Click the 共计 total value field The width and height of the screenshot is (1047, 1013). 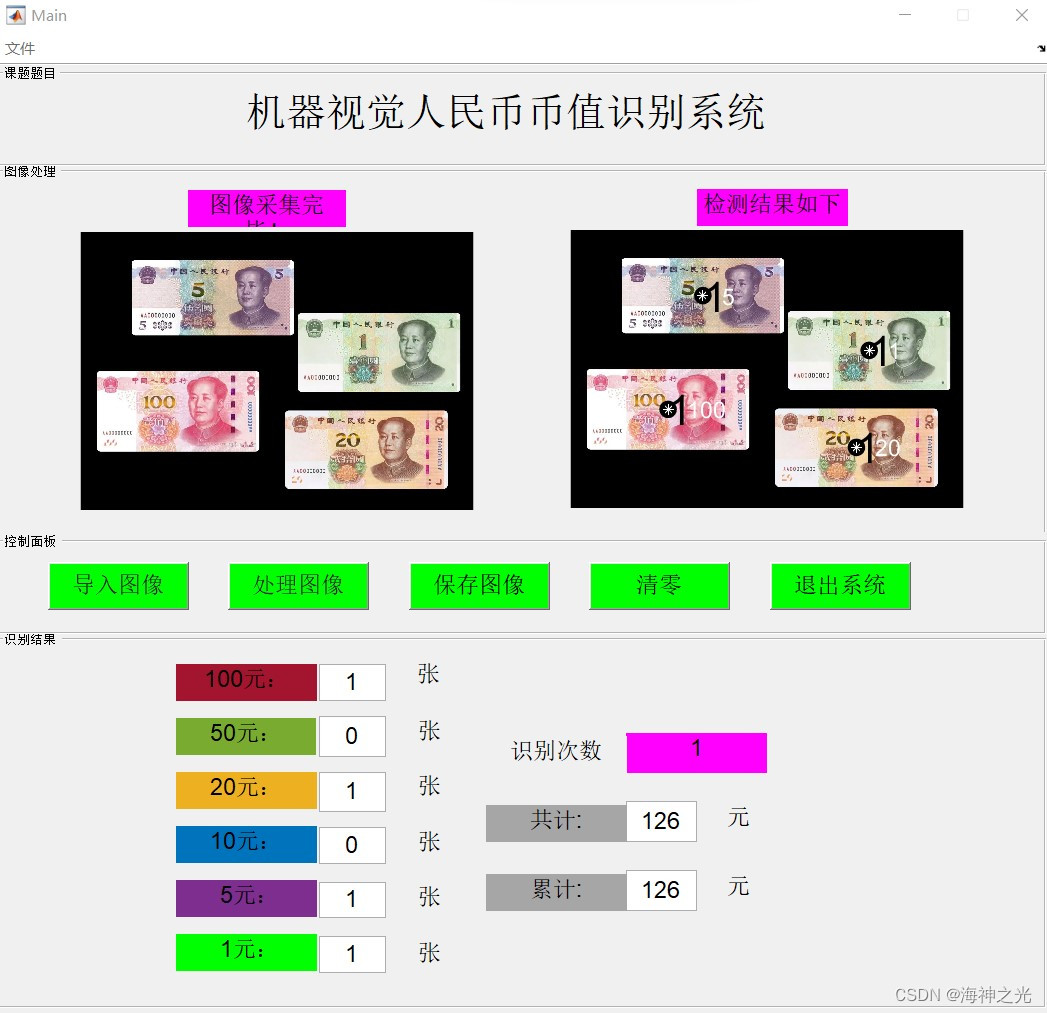pos(661,821)
